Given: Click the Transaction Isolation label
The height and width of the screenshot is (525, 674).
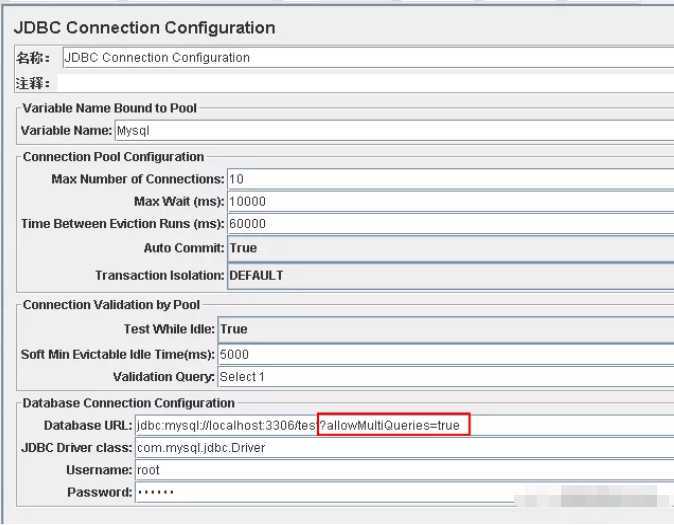Looking at the screenshot, I should tap(160, 275).
